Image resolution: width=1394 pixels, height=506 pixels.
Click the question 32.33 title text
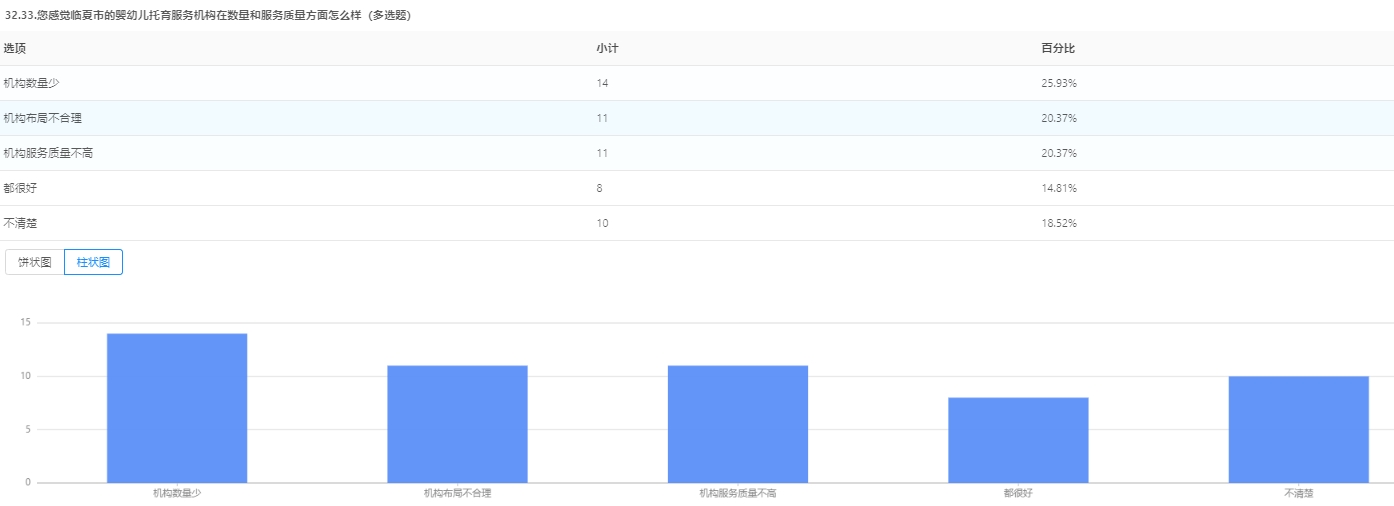[207, 16]
